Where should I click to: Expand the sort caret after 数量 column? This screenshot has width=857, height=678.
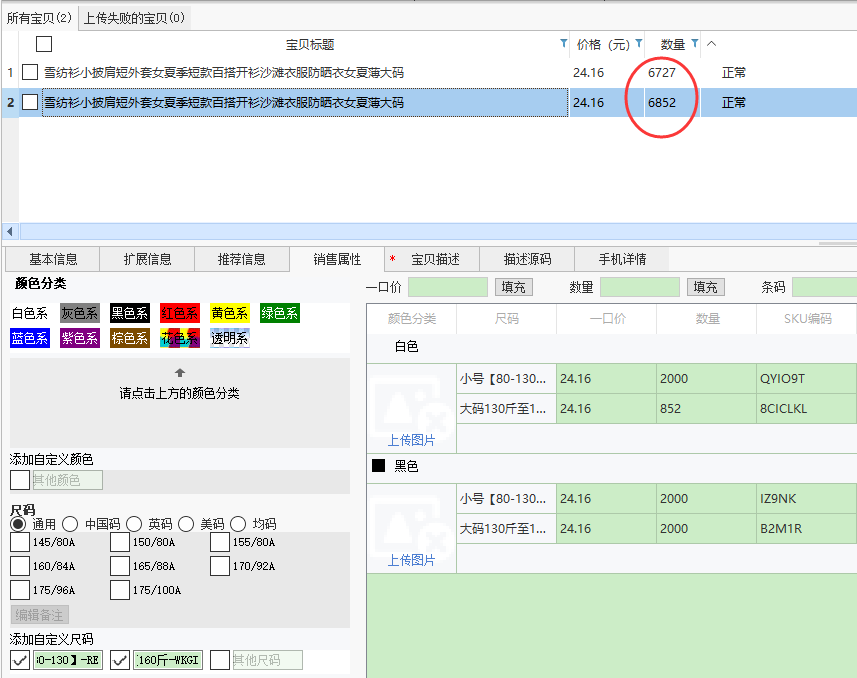coord(711,44)
